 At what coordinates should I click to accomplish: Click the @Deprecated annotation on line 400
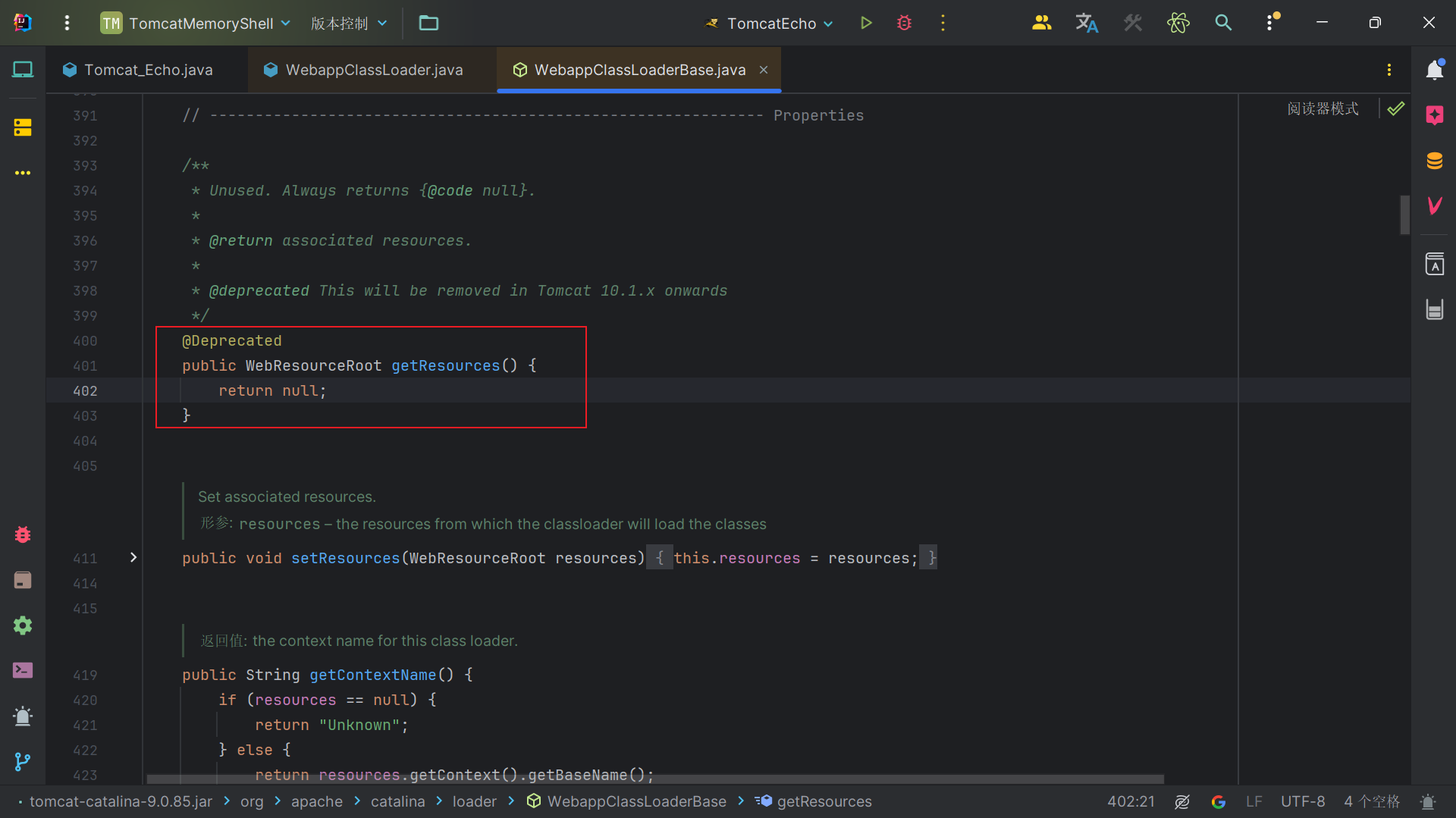coord(232,340)
